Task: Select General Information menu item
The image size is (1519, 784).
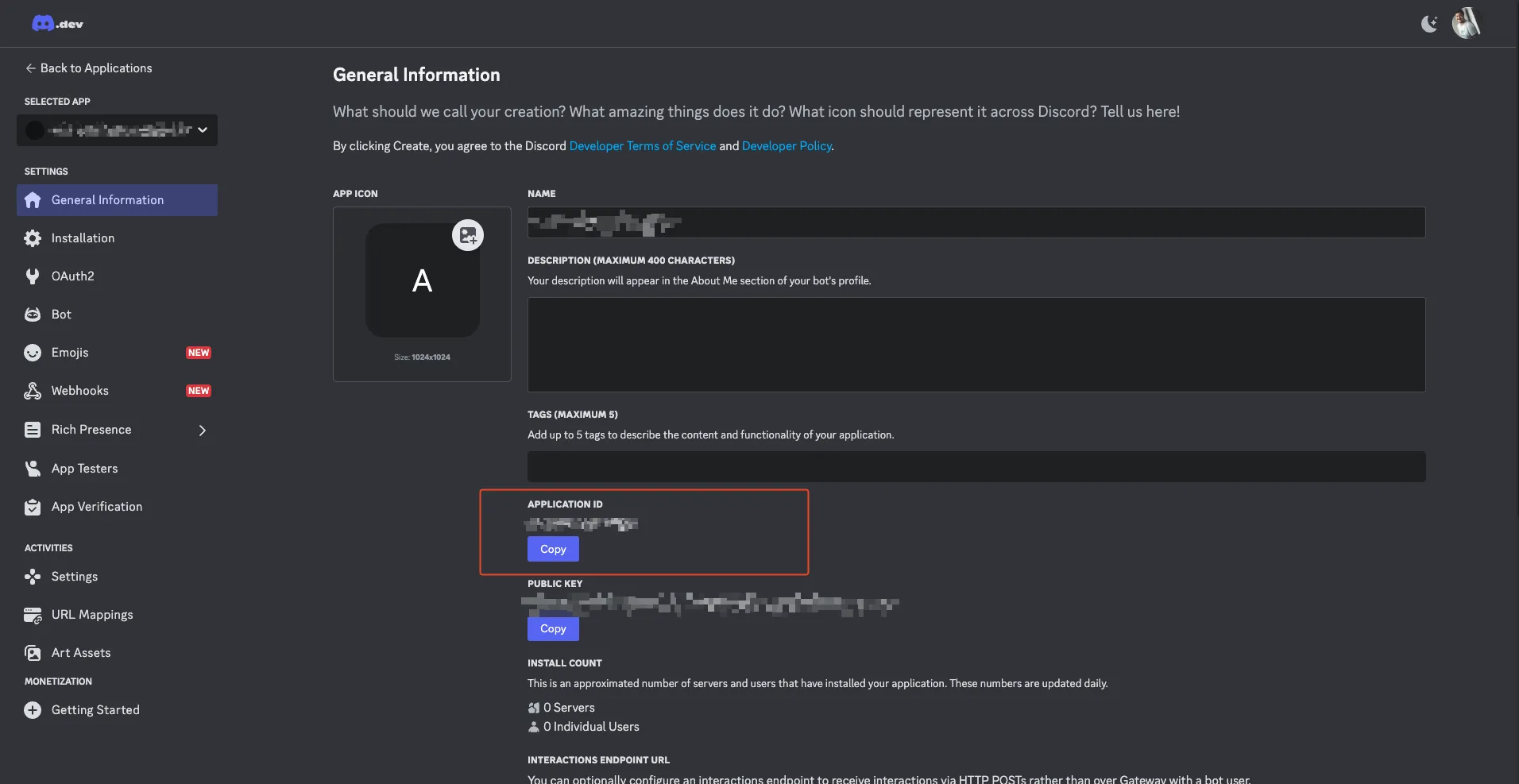Action: tap(107, 200)
